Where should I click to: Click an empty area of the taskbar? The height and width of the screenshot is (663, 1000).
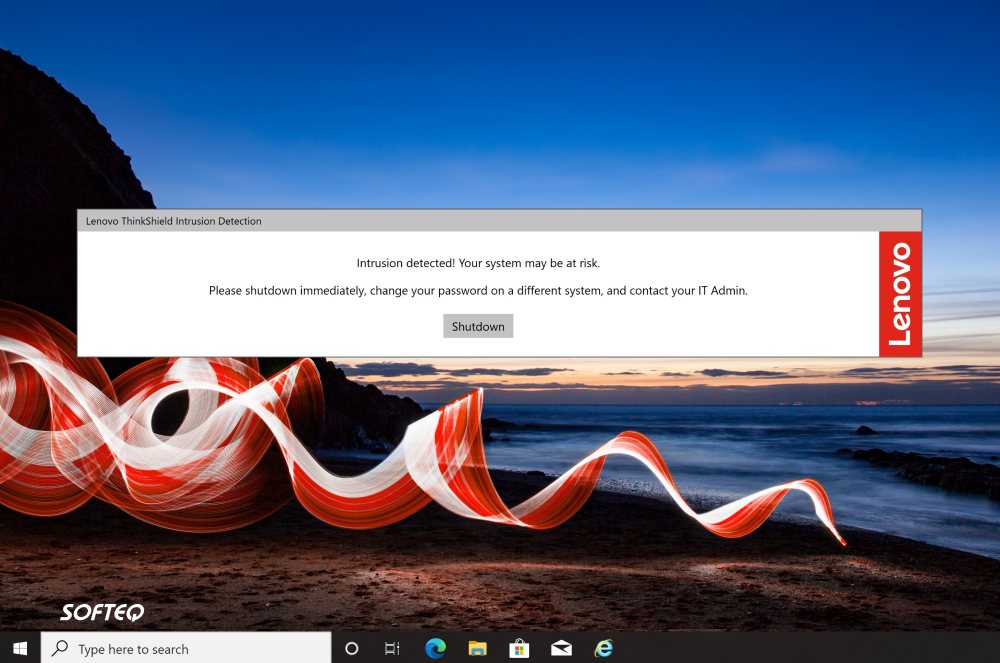coord(800,648)
